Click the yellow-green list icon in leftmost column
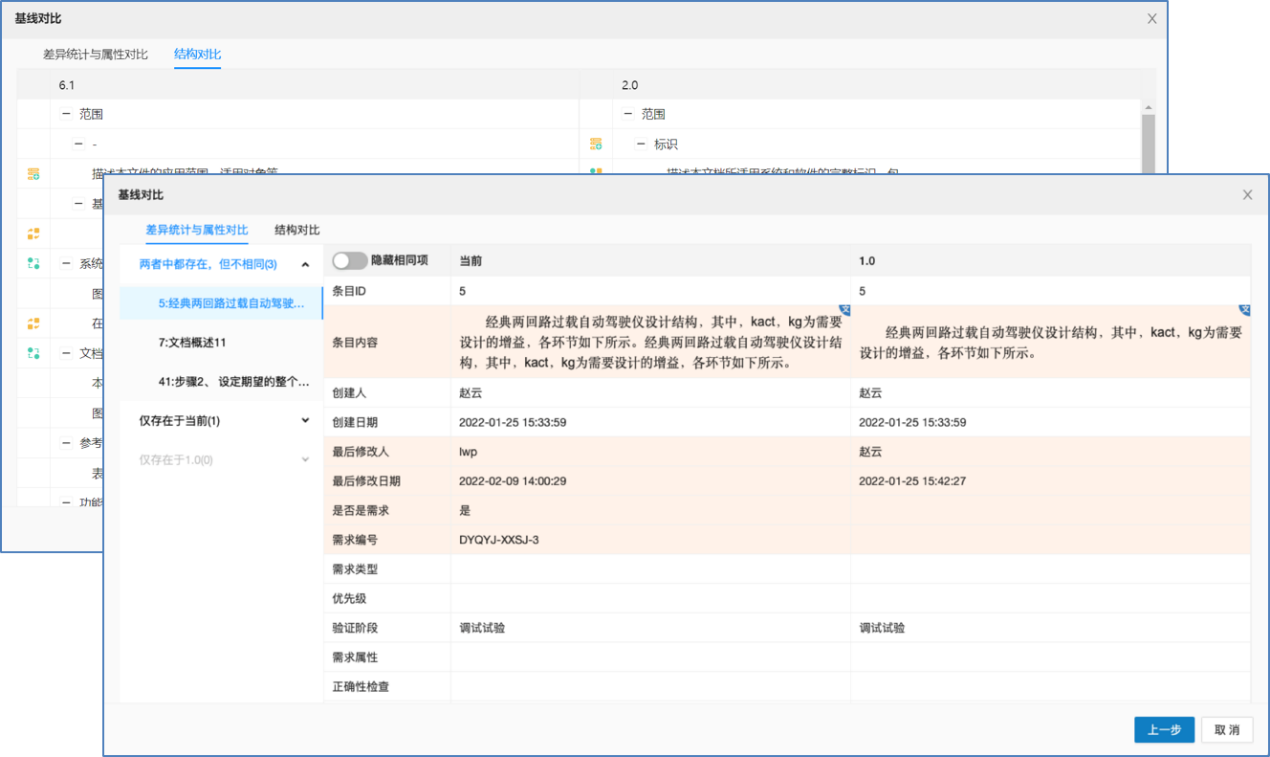The height and width of the screenshot is (757, 1270). point(33,174)
